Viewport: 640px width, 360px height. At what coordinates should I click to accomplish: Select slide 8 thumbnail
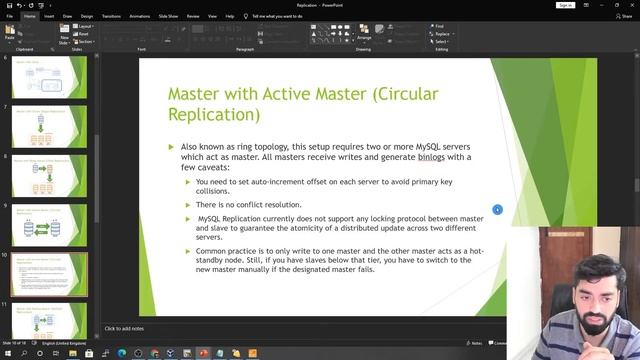point(49,176)
